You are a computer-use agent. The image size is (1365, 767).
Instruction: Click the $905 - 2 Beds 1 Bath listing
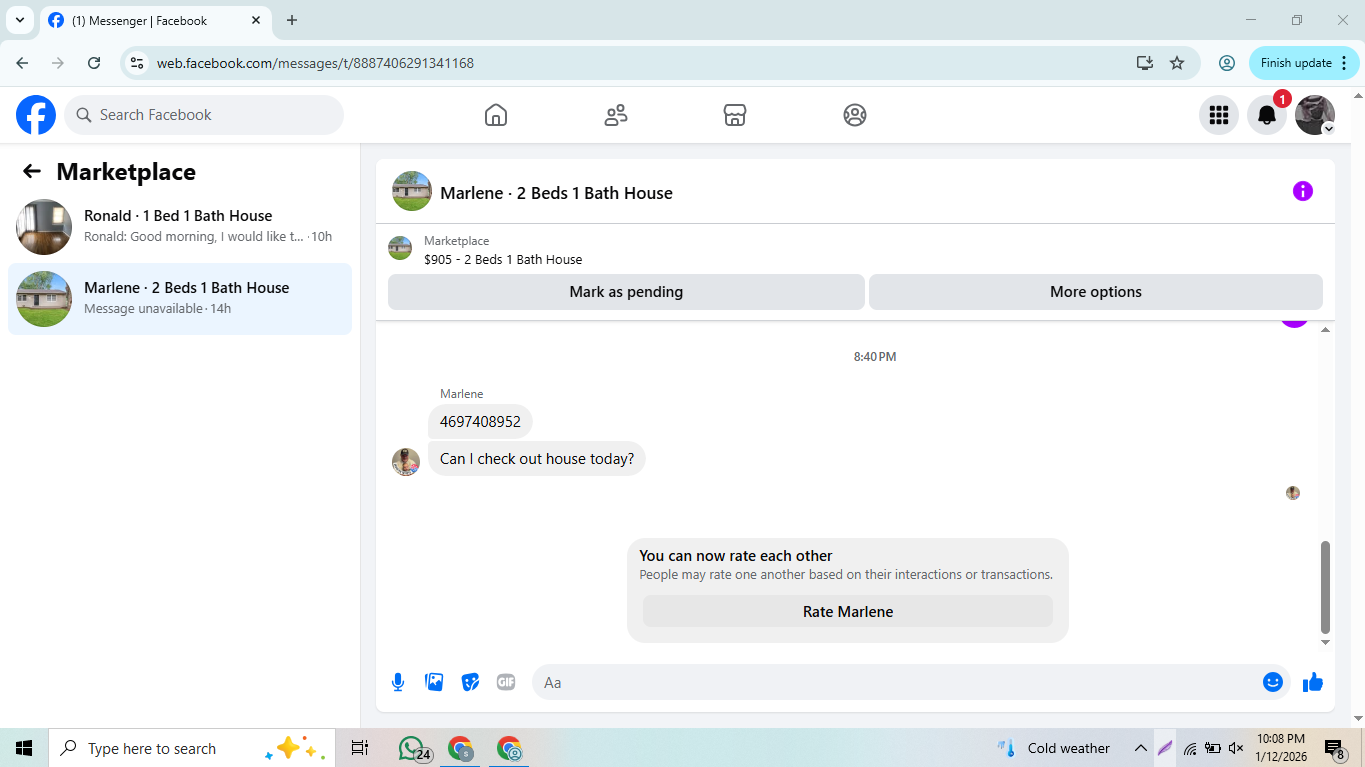pos(503,259)
